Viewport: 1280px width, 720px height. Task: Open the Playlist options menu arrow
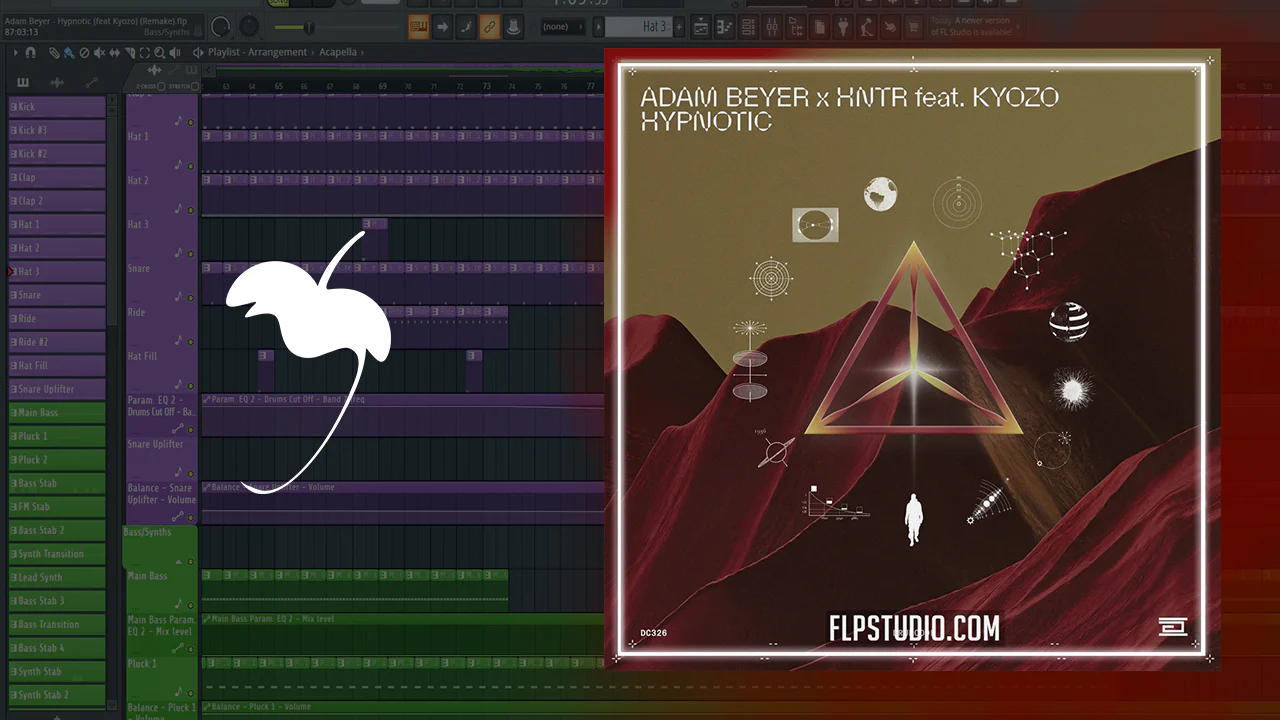point(15,52)
